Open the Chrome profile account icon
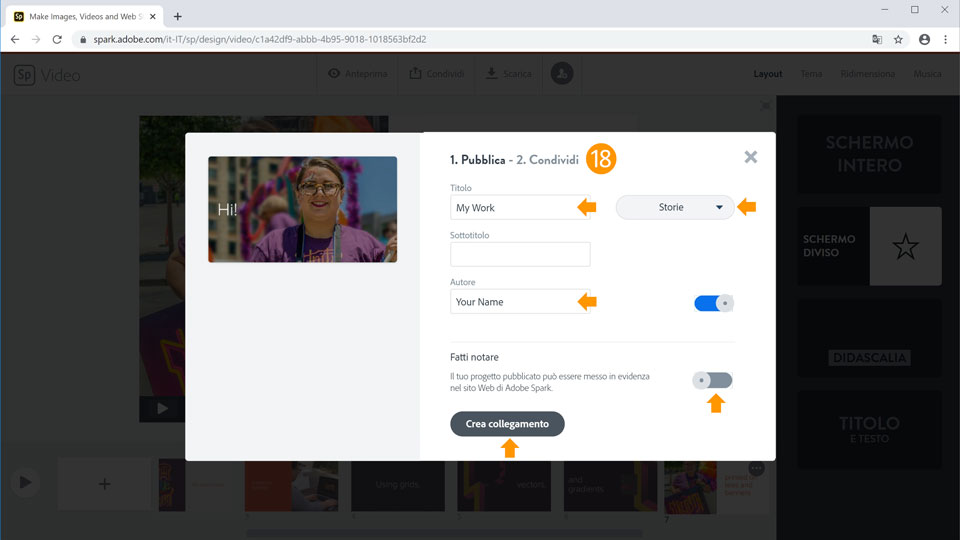The image size is (960, 540). [x=924, y=39]
